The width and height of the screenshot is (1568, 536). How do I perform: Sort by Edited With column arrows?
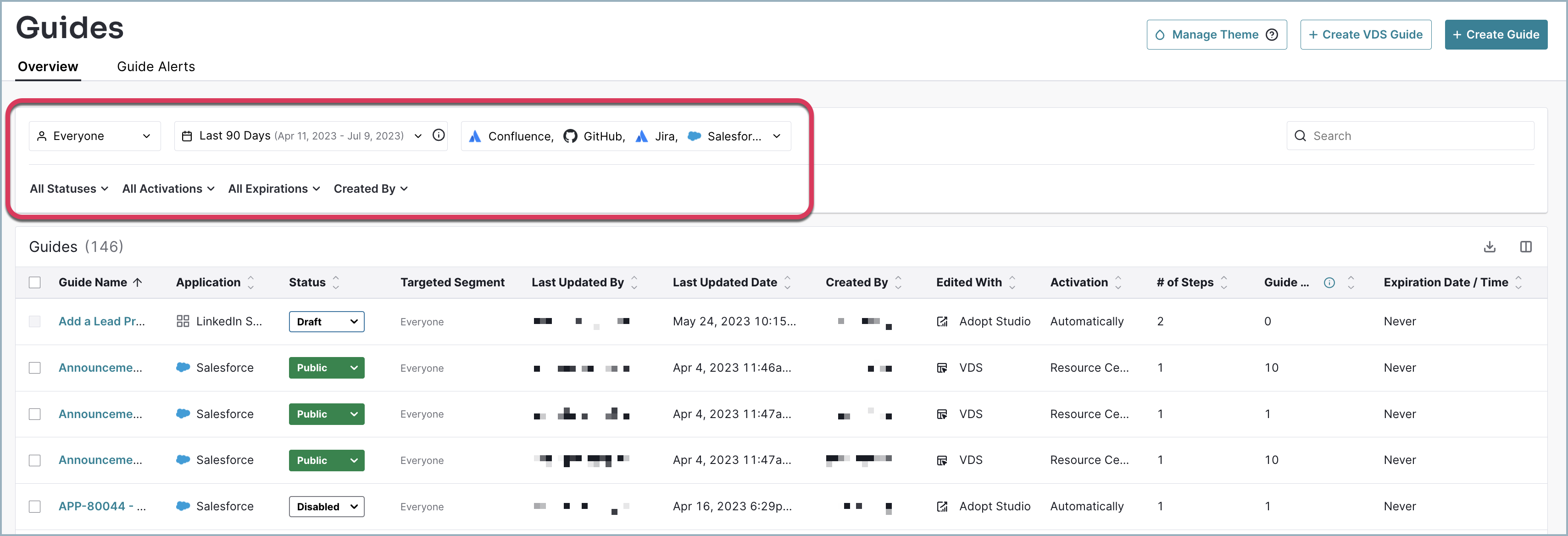tap(1012, 283)
